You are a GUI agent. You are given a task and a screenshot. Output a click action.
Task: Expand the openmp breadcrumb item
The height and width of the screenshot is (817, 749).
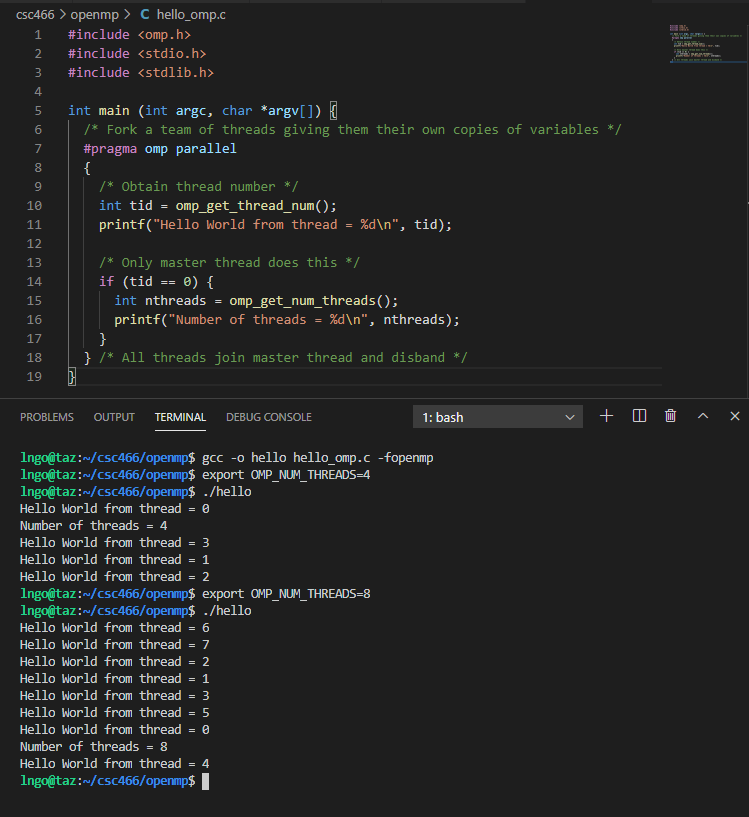pos(96,14)
